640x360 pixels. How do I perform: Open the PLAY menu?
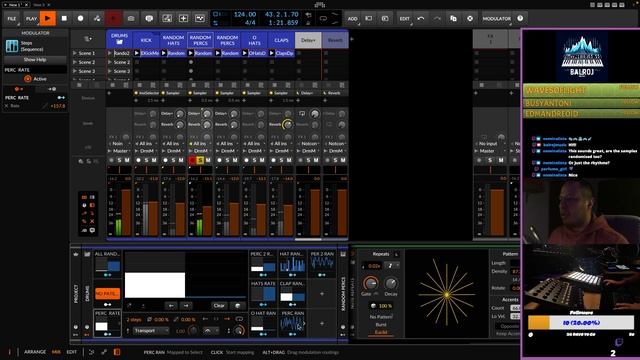[x=31, y=18]
